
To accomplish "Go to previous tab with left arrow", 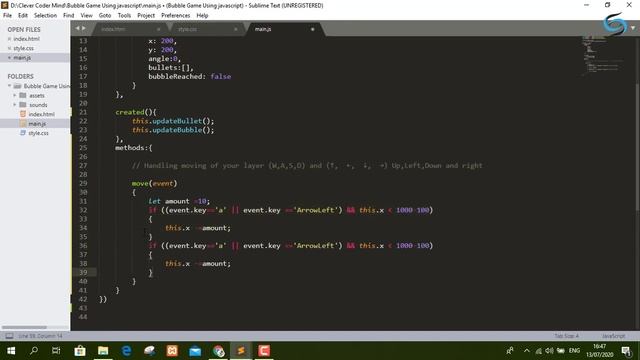I will pyautogui.click(x=77, y=28).
